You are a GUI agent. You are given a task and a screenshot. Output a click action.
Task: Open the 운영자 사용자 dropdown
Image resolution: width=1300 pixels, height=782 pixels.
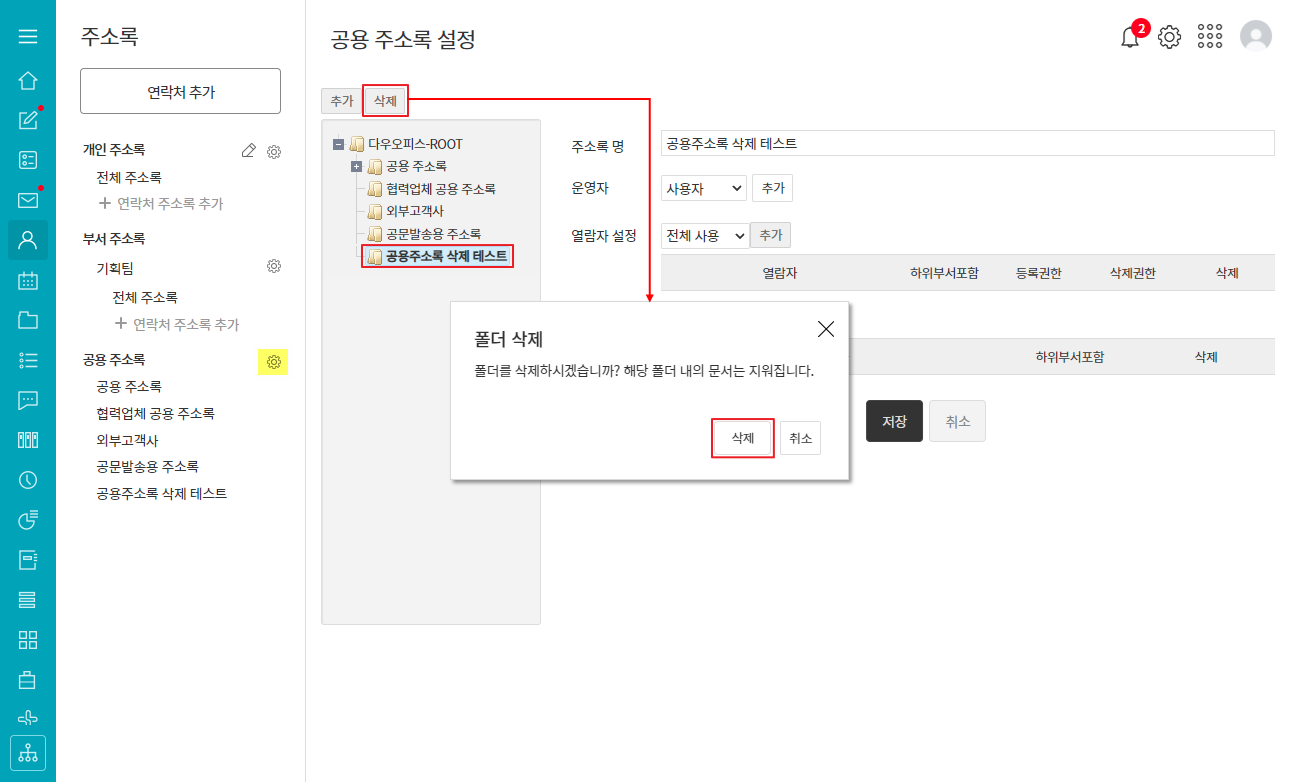[703, 188]
